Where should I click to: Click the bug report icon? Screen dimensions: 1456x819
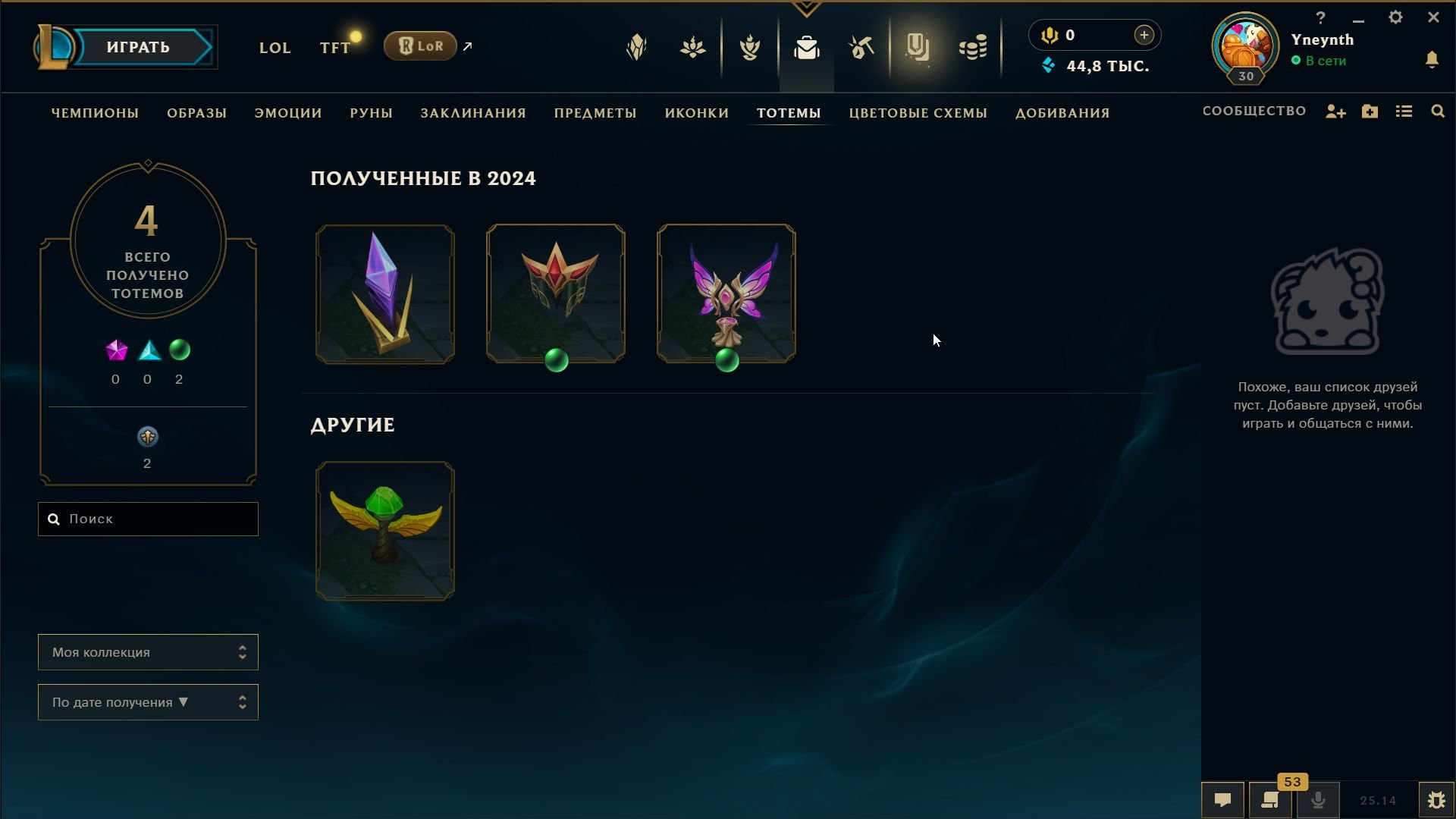(1436, 800)
